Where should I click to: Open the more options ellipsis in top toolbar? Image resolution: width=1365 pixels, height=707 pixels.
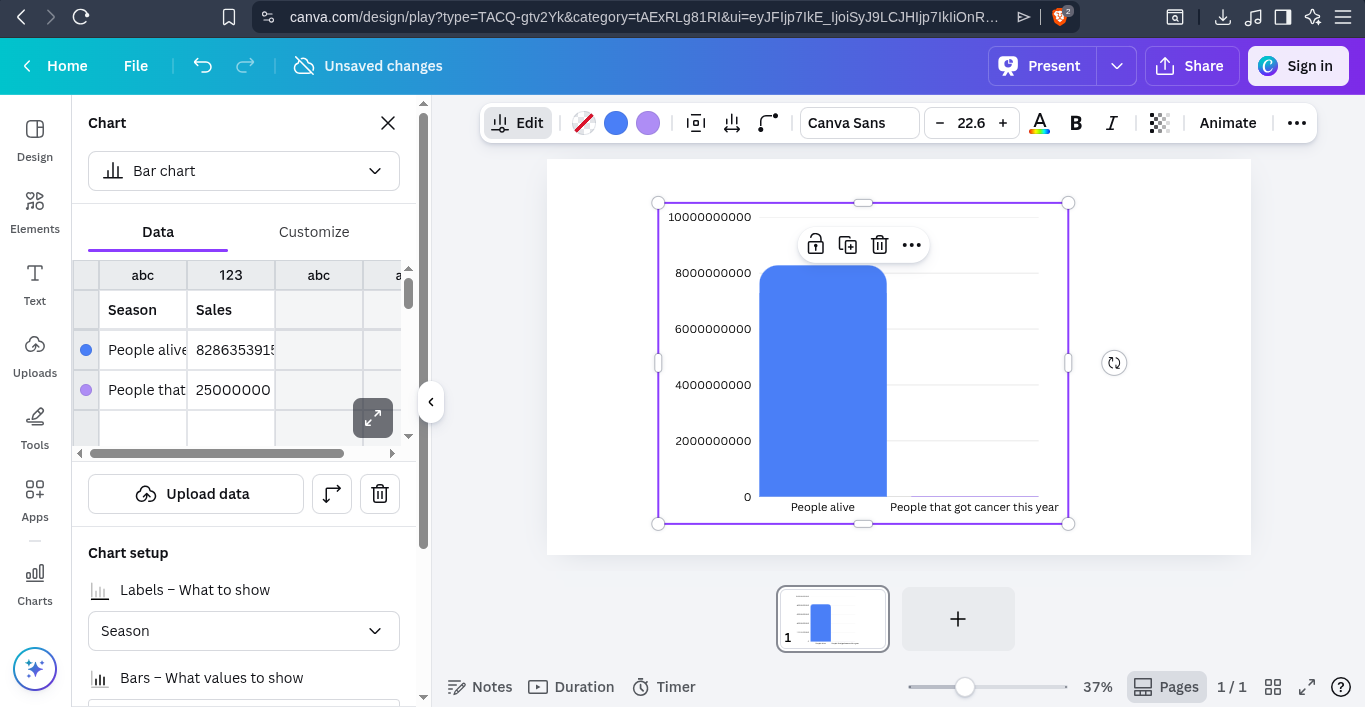coord(1297,123)
